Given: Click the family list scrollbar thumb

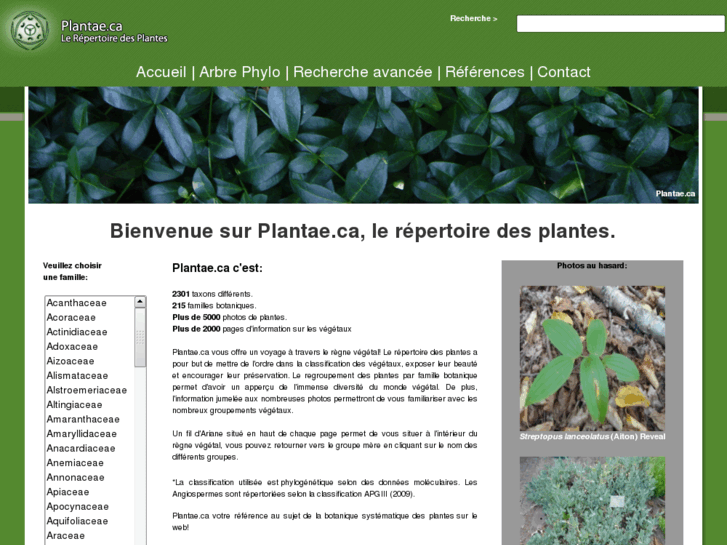Looking at the screenshot, I should tap(140, 337).
